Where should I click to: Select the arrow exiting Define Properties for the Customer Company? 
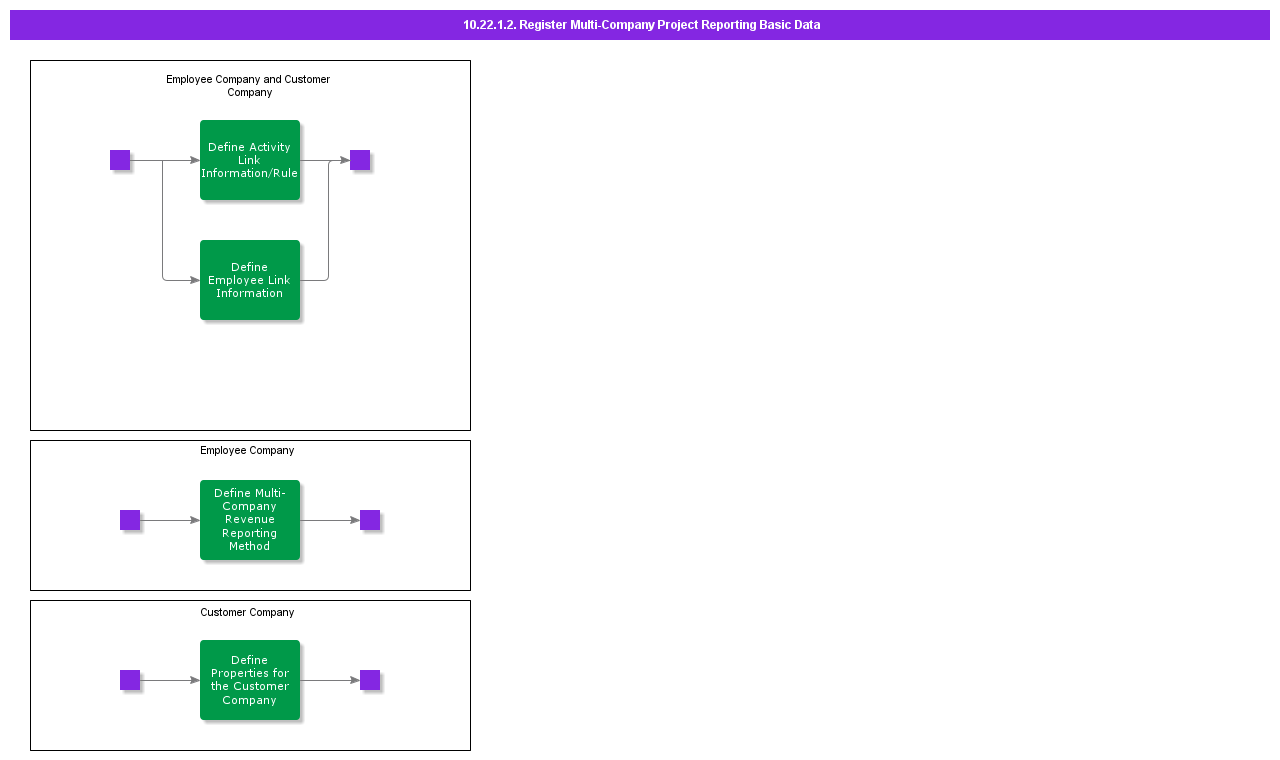[x=330, y=680]
